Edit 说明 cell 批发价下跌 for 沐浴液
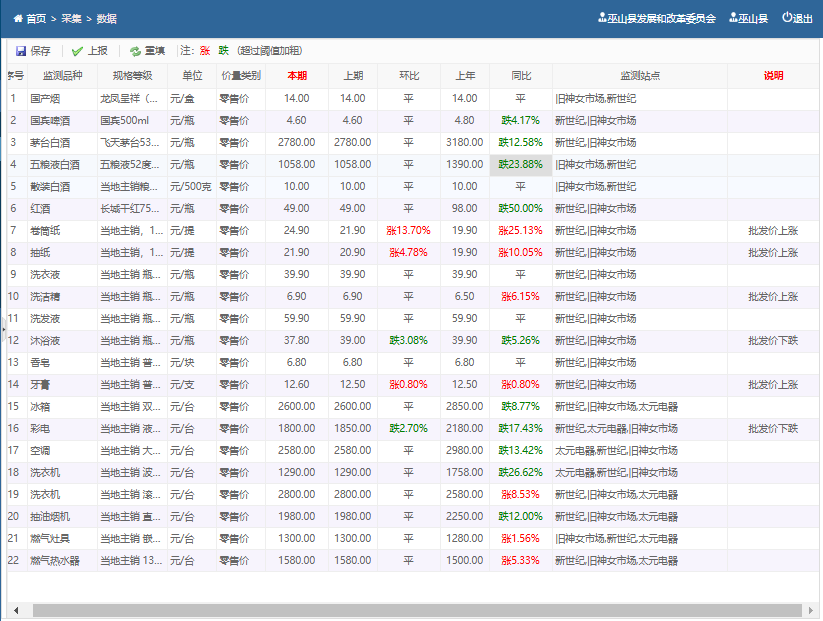823x621 pixels. pyautogui.click(x=773, y=341)
